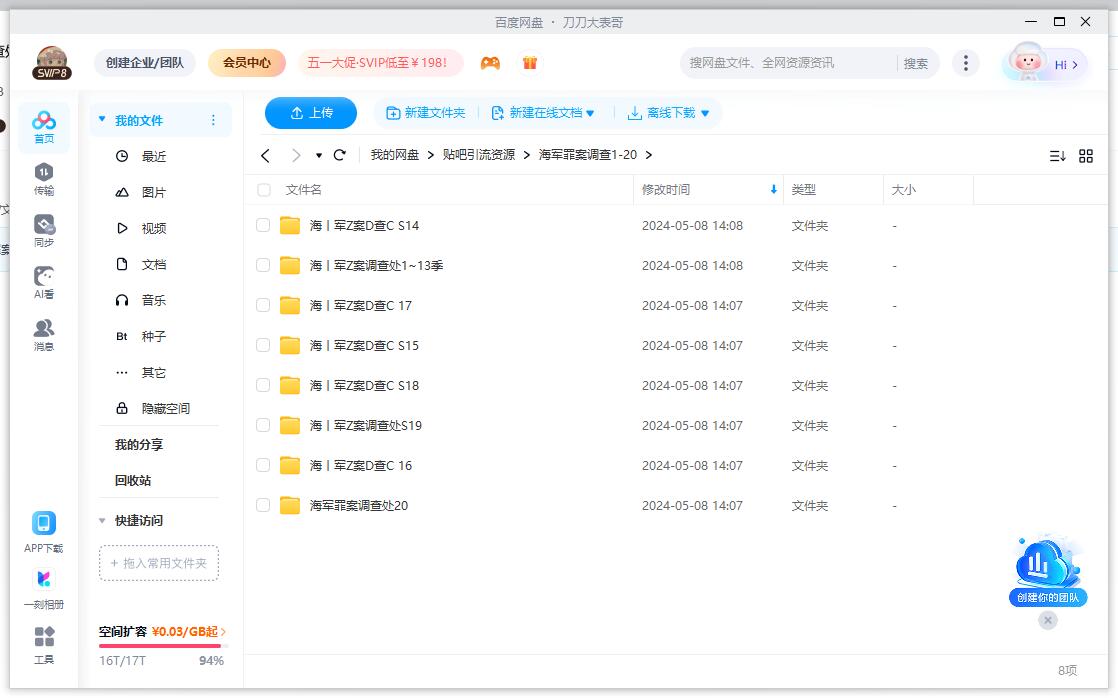
Task: Open the 首页 home icon in the sidebar
Action: (x=43, y=128)
